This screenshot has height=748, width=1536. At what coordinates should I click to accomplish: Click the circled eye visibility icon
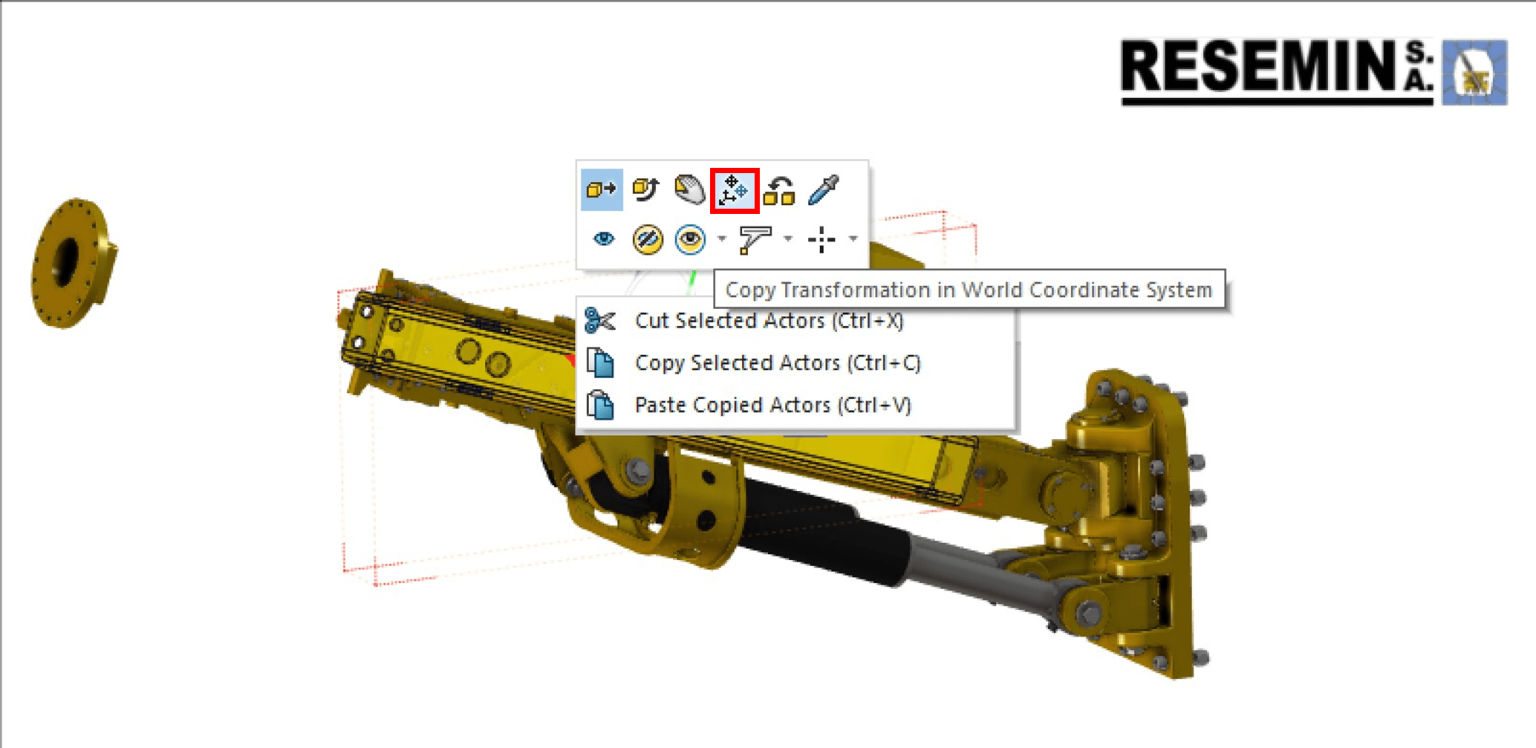coord(690,239)
